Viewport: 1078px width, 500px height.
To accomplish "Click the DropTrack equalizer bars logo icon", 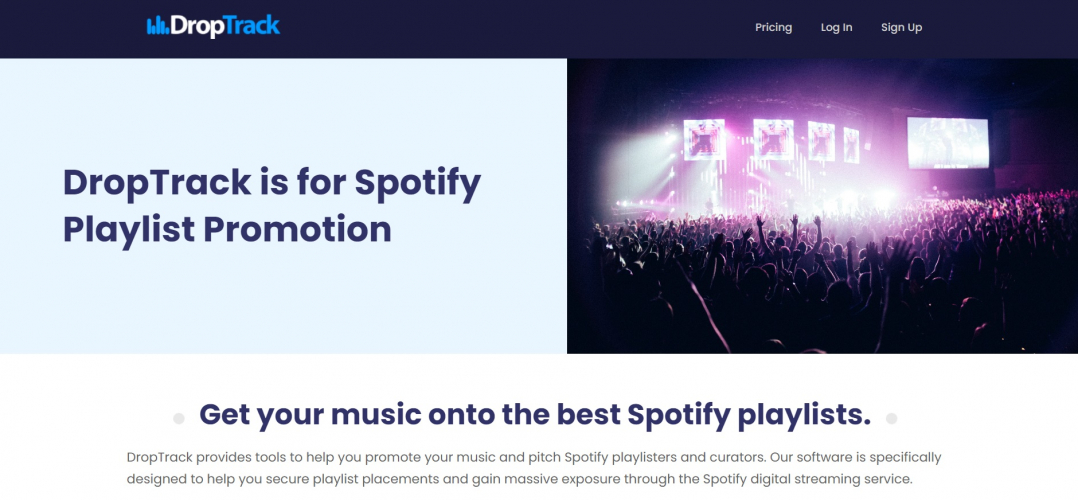I will 157,26.
